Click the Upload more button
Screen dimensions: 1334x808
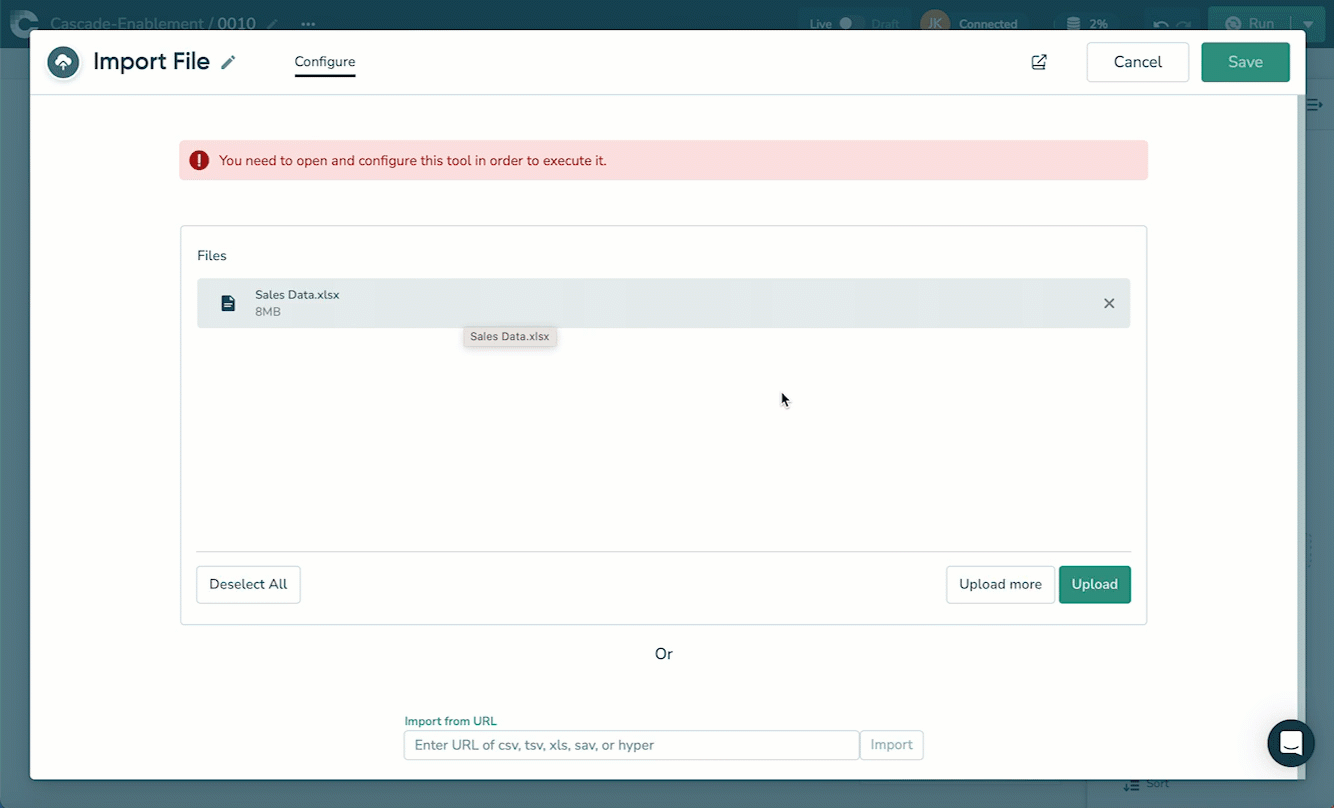point(1000,584)
